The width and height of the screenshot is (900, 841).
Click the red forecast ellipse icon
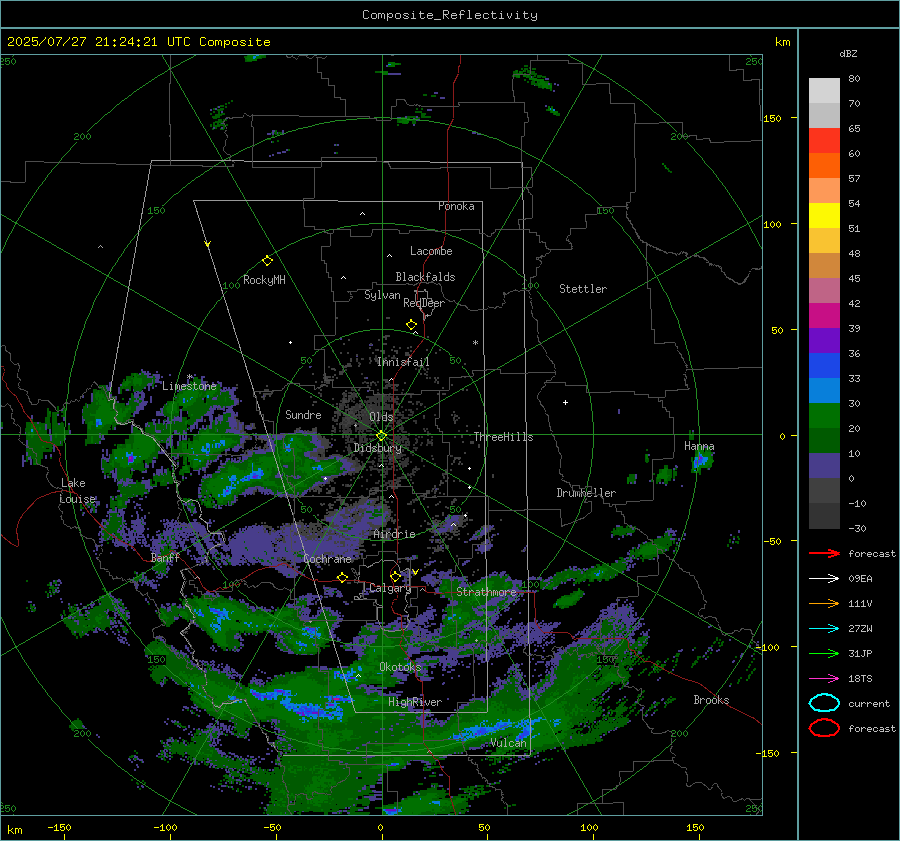(824, 728)
